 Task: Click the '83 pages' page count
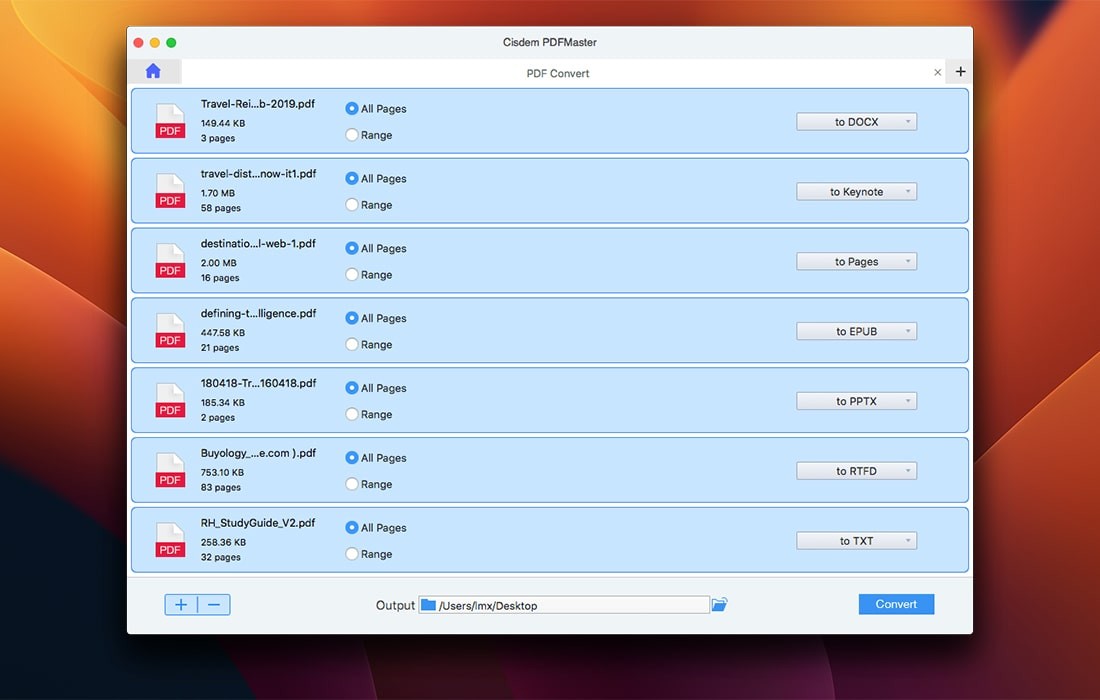(x=220, y=487)
